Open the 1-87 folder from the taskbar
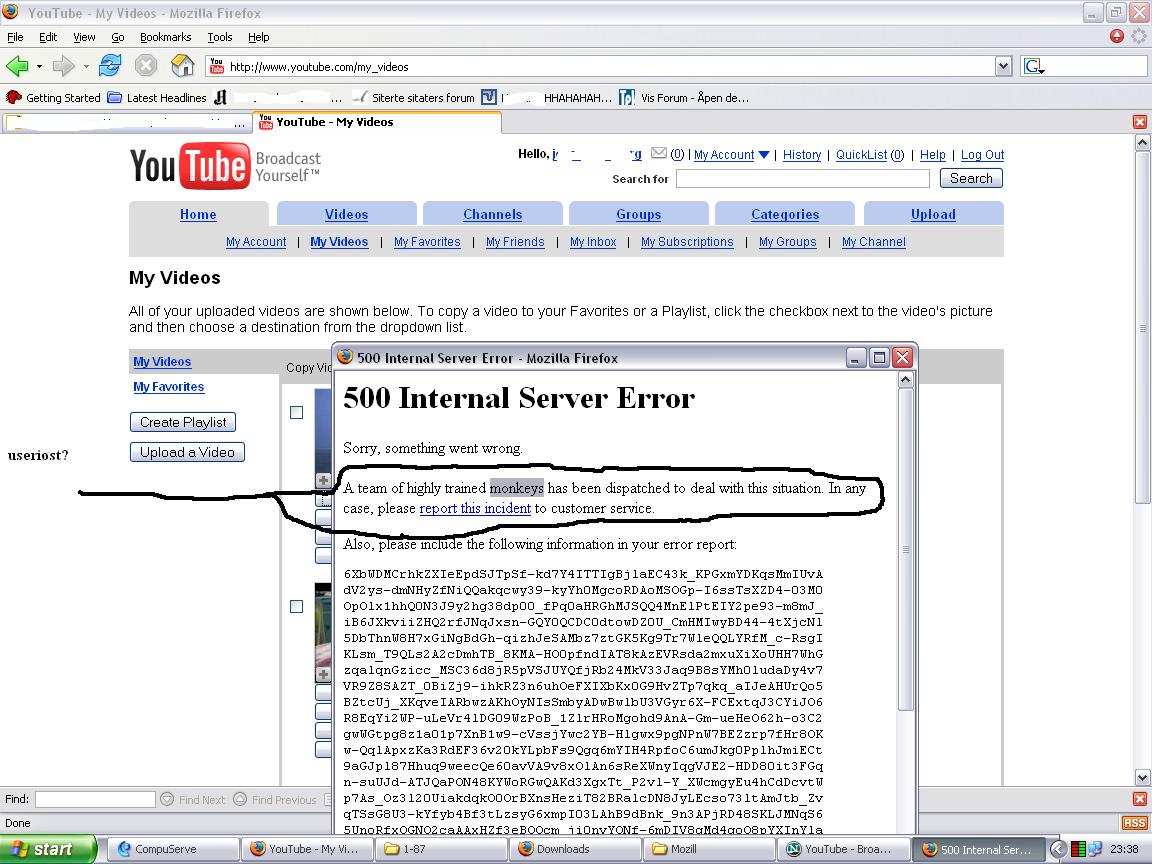The height and width of the screenshot is (864, 1152). (442, 849)
